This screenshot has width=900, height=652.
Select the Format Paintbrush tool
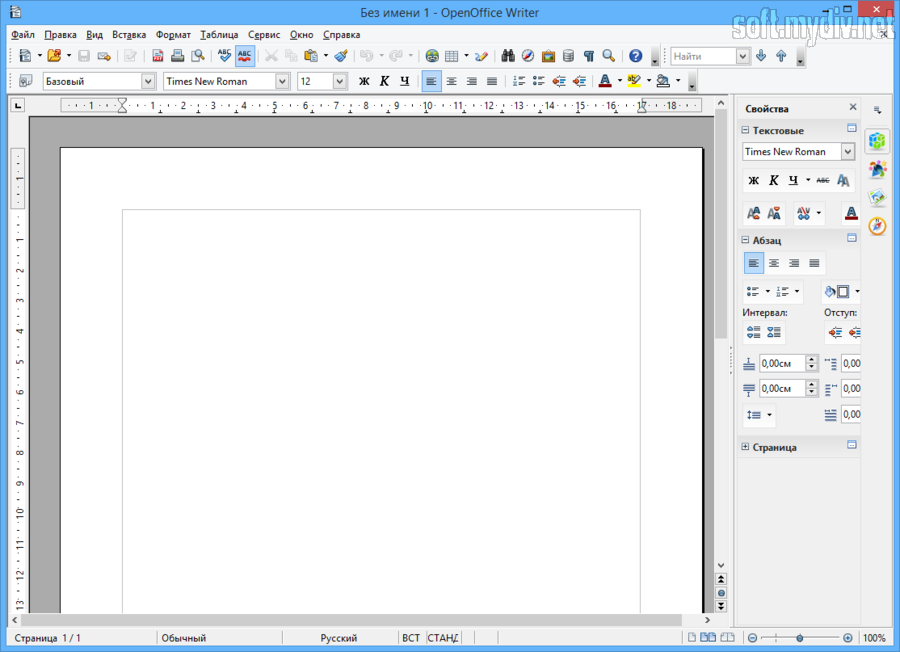click(x=341, y=56)
